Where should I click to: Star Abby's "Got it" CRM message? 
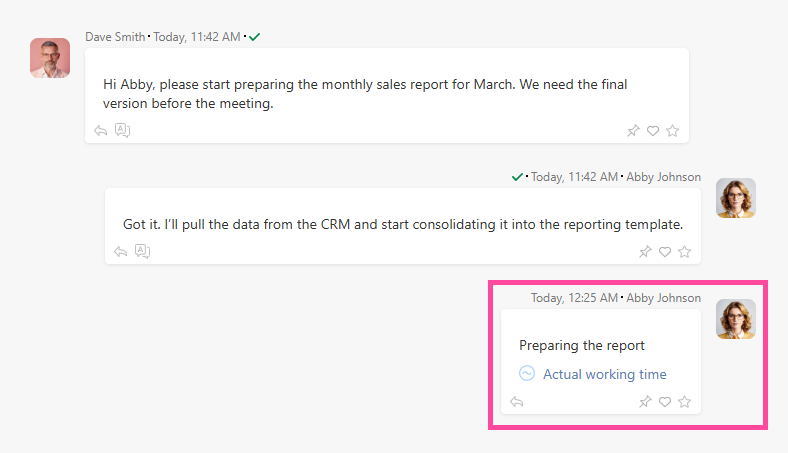pos(684,252)
